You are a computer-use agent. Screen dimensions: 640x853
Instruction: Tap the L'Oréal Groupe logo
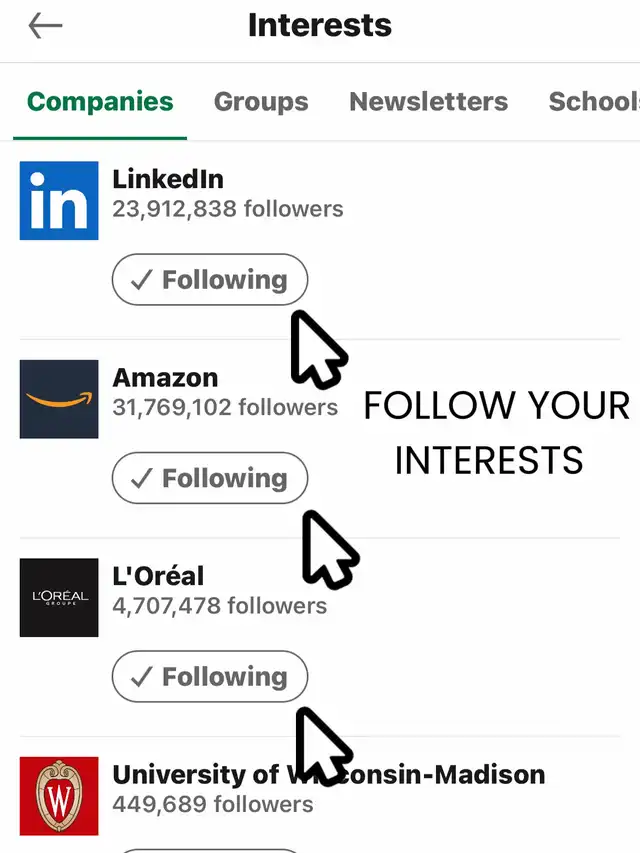point(59,597)
